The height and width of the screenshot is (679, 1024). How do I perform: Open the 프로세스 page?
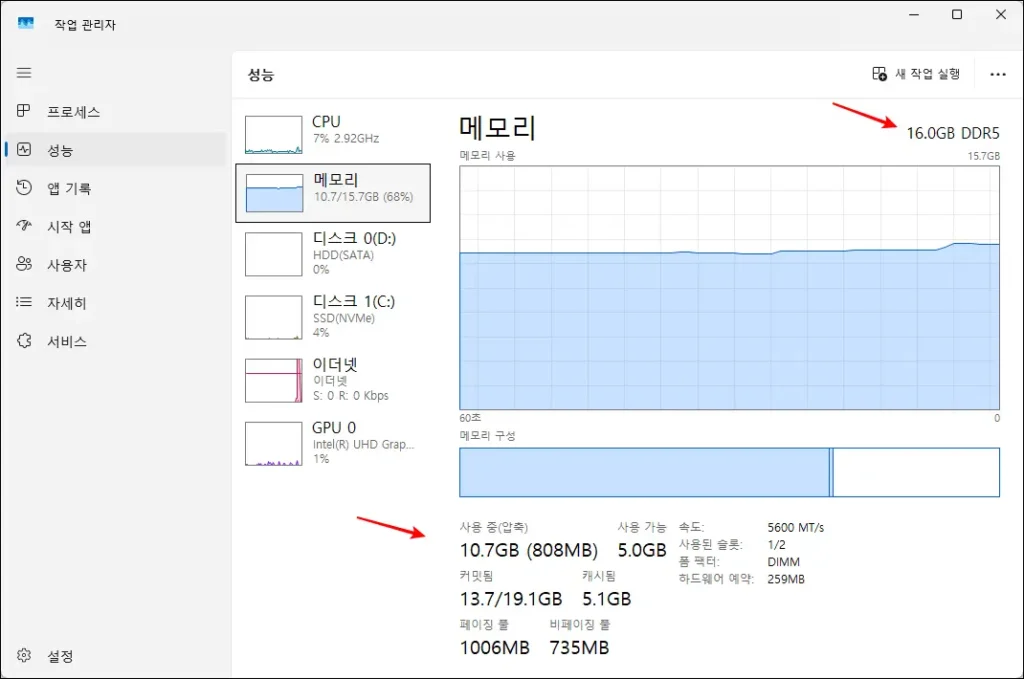click(x=116, y=112)
